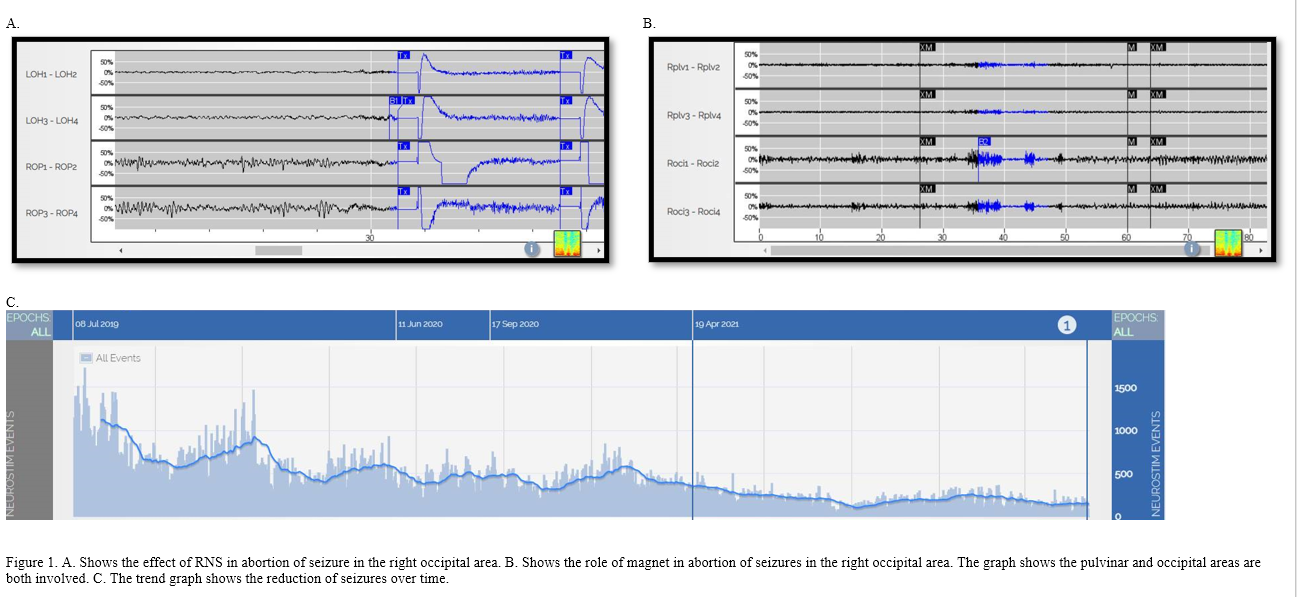Click left scroll arrow in panel A
The height and width of the screenshot is (597, 1297).
pyautogui.click(x=121, y=250)
